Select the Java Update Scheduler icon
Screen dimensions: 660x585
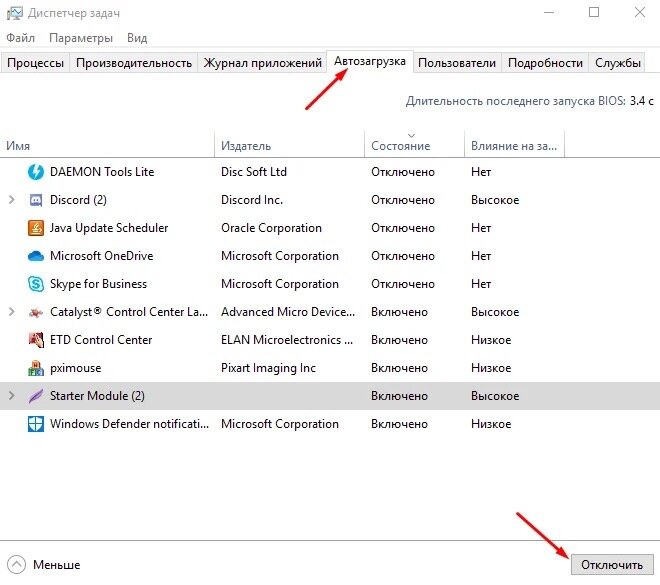pos(36,228)
